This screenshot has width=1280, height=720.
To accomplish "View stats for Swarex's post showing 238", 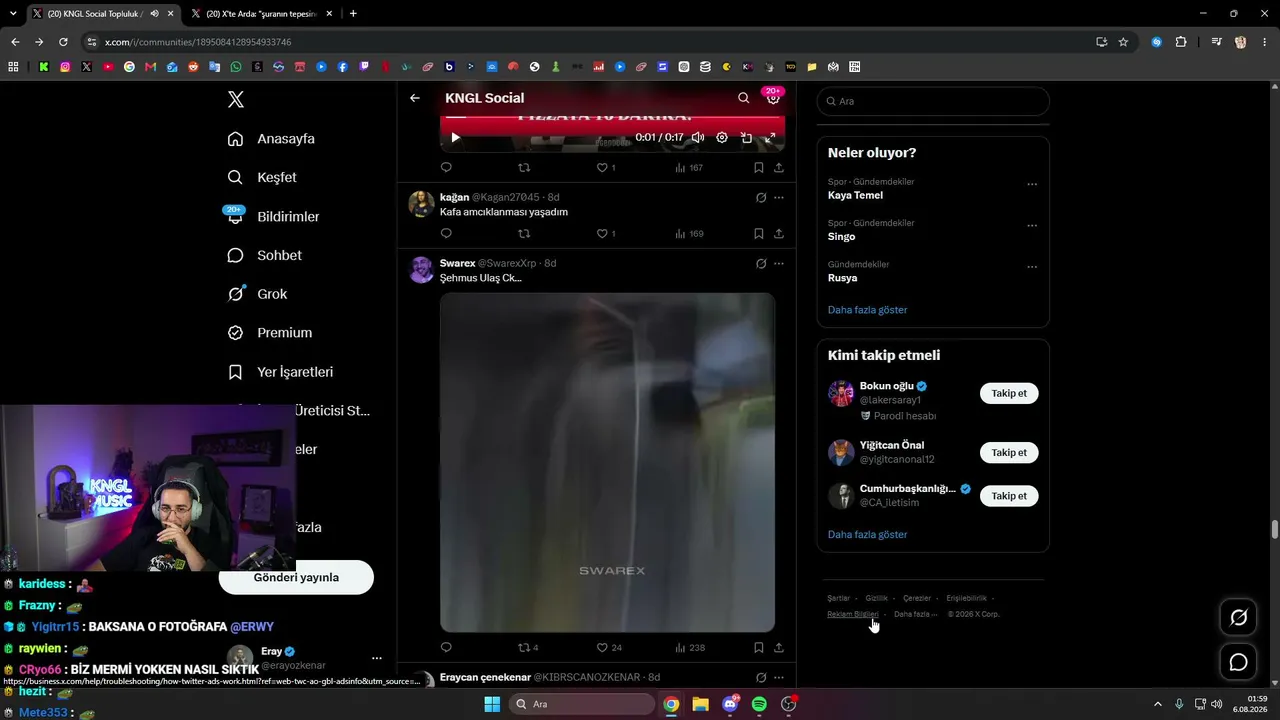I will (x=690, y=647).
